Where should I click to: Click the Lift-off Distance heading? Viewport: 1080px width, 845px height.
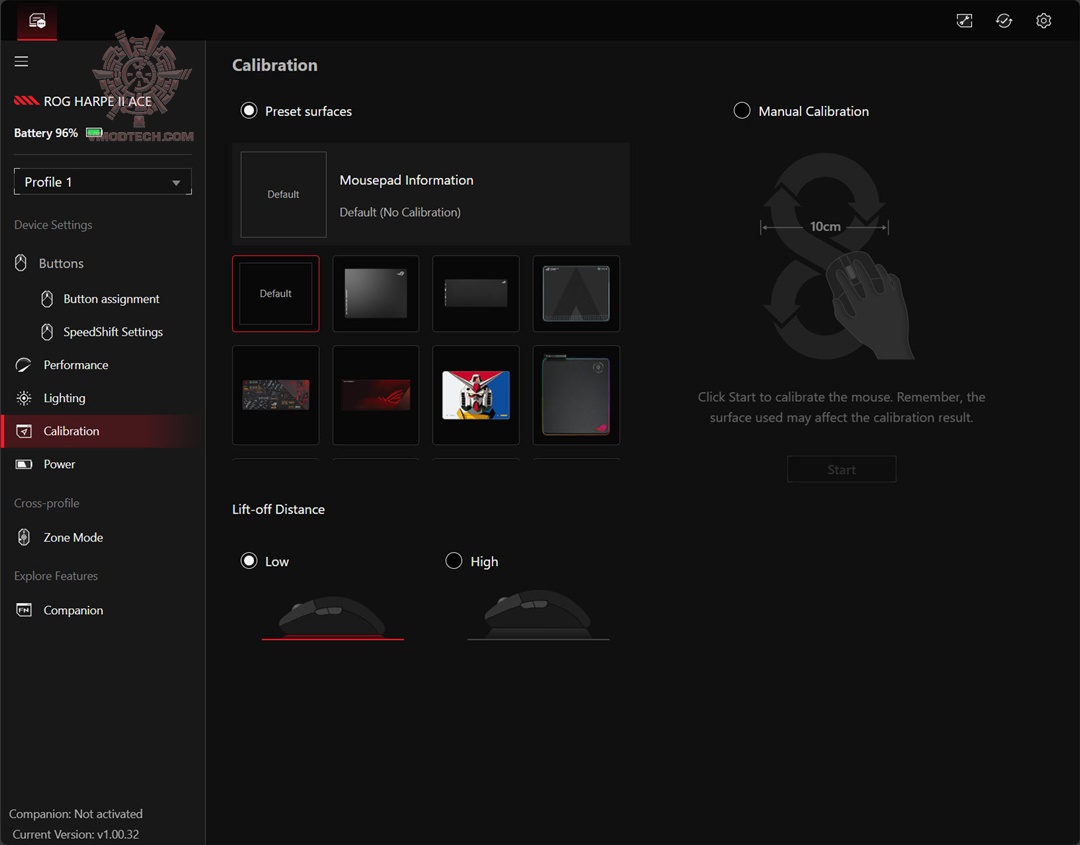278,510
